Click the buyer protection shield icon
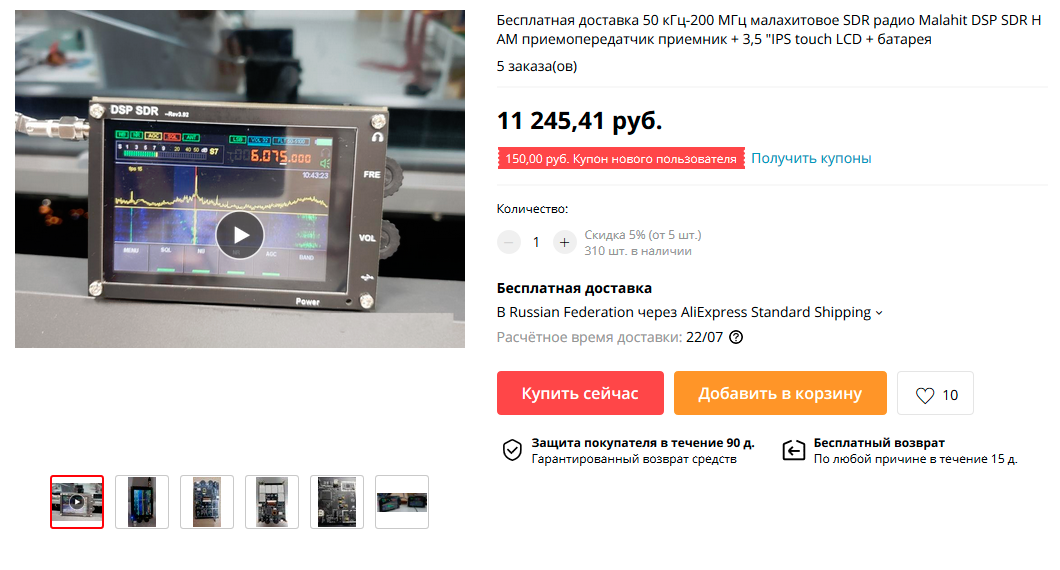Screen dimensions: 1060x570 click(x=512, y=450)
